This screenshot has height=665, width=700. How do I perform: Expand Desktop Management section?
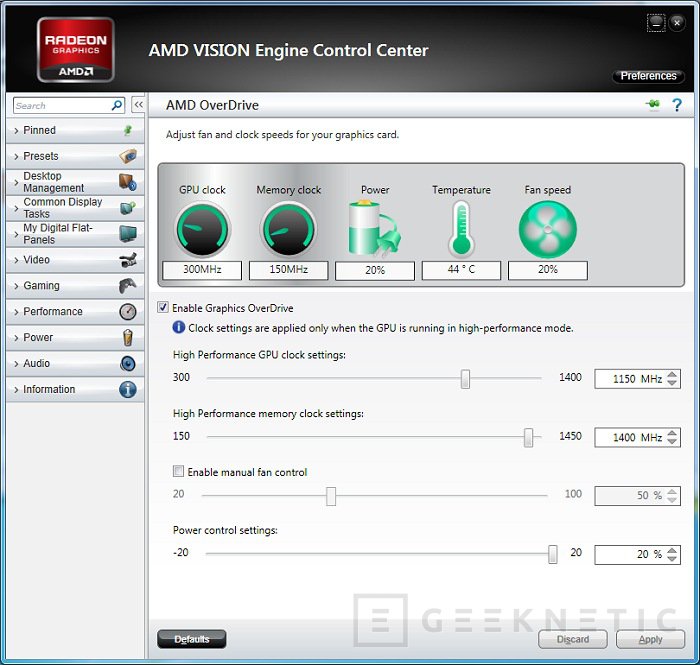tap(75, 182)
